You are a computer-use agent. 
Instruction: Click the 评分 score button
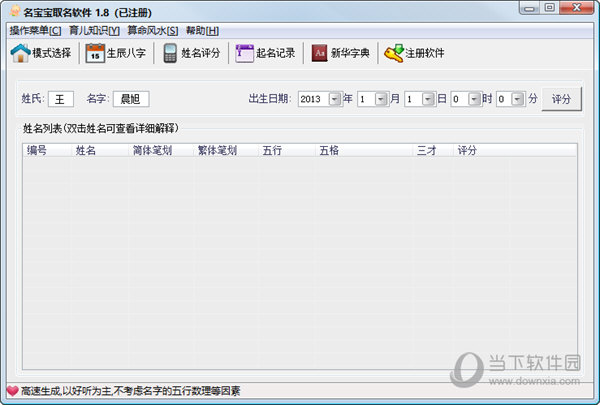(x=561, y=99)
